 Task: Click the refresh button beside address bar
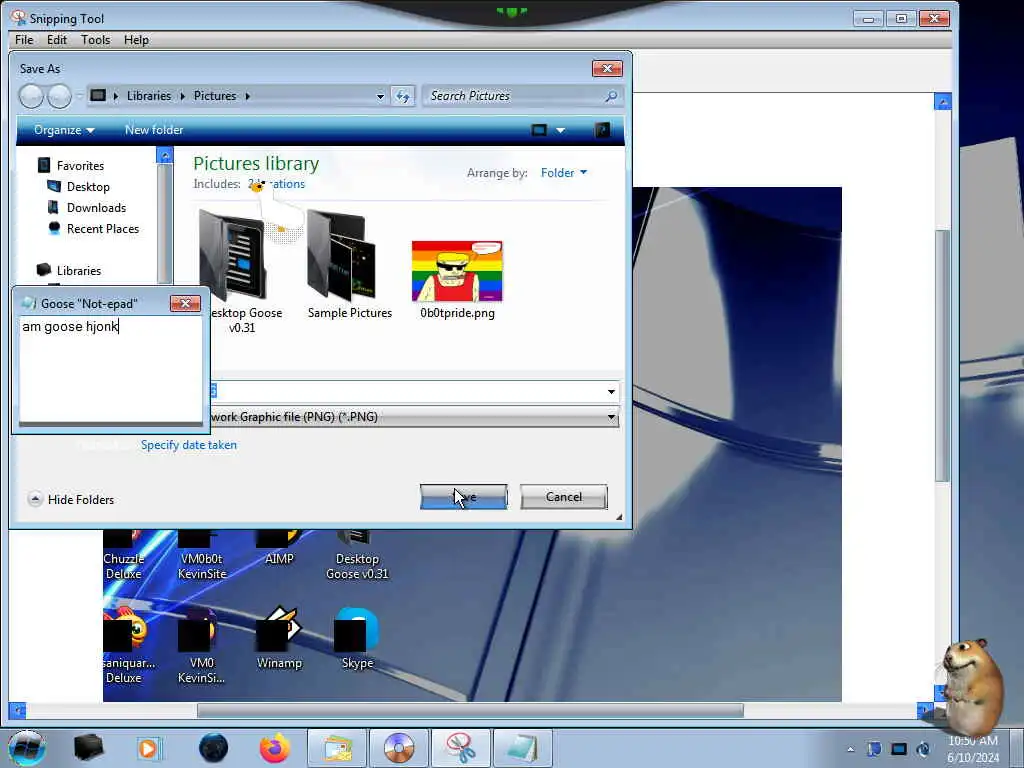tap(402, 97)
